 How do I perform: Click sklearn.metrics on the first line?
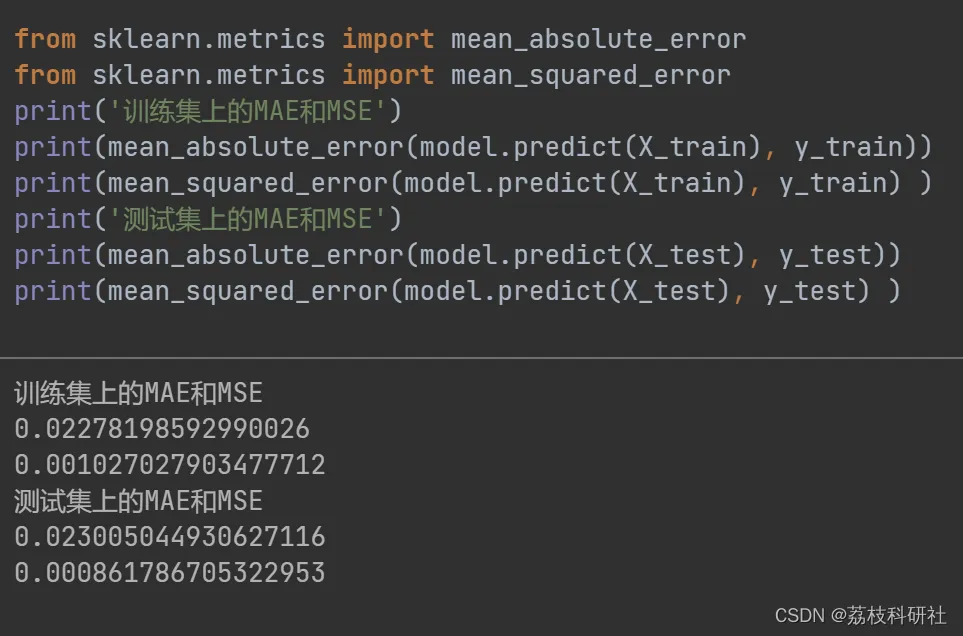(209, 39)
